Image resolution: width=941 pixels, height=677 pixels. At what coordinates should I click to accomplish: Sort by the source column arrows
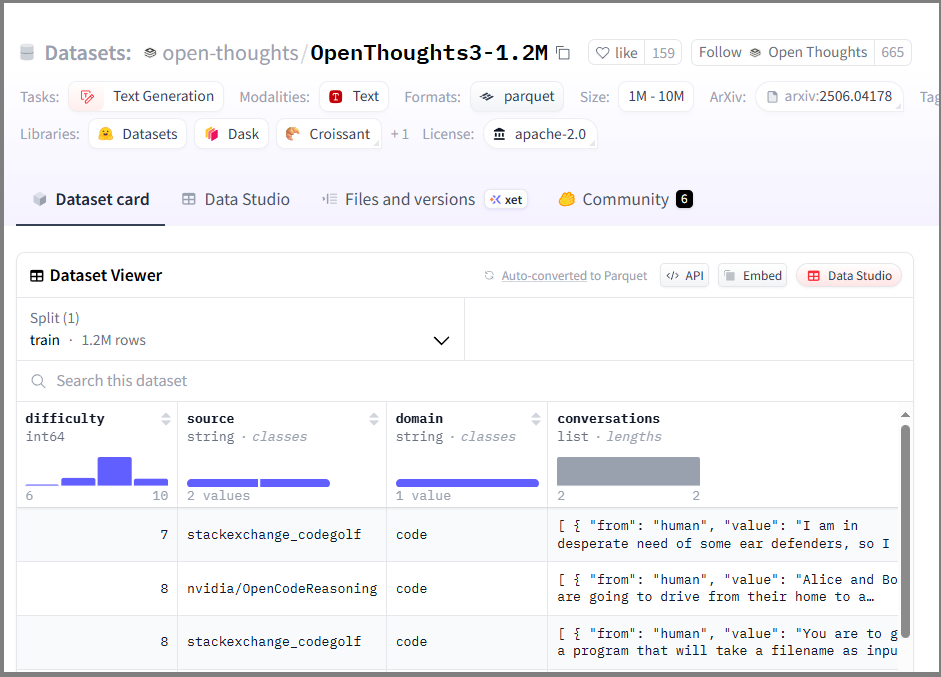click(x=374, y=419)
